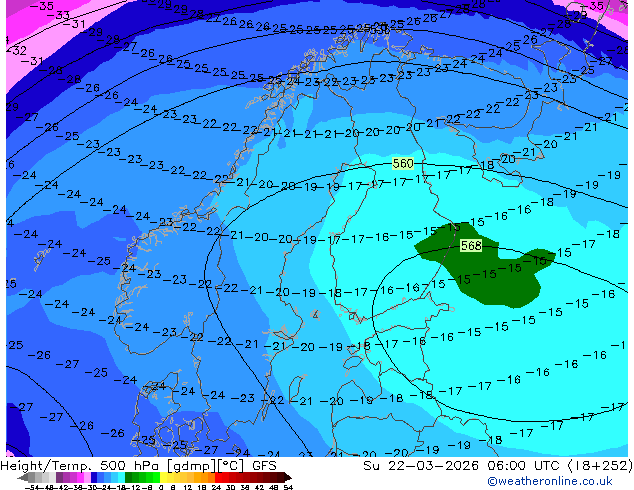
Task: Pick the dark green legend swatch near -12
Action: point(129,477)
